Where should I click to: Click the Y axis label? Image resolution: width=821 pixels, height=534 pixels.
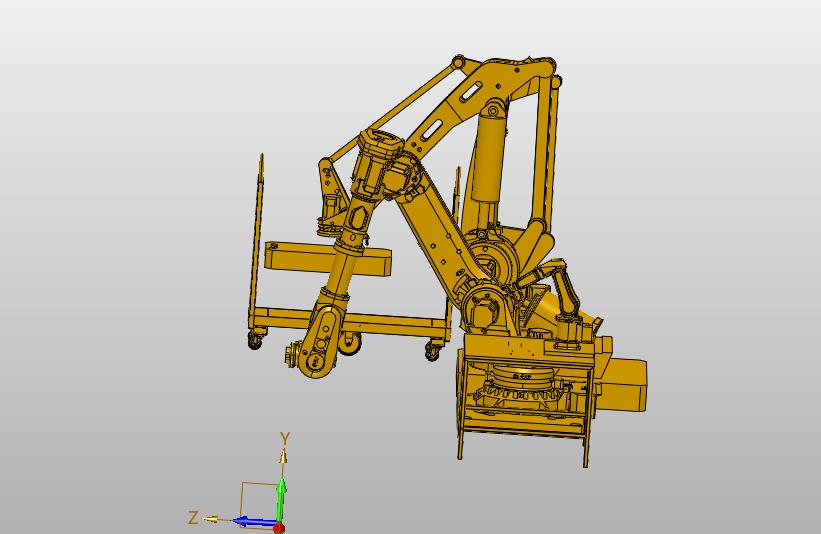pyautogui.click(x=285, y=438)
